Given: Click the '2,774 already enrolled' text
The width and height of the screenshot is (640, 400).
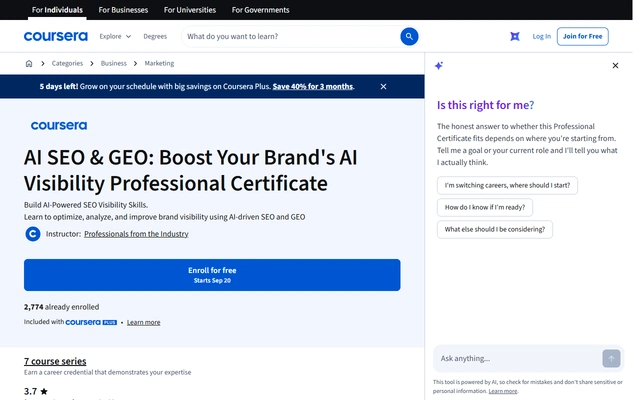Looking at the screenshot, I should point(61,307).
